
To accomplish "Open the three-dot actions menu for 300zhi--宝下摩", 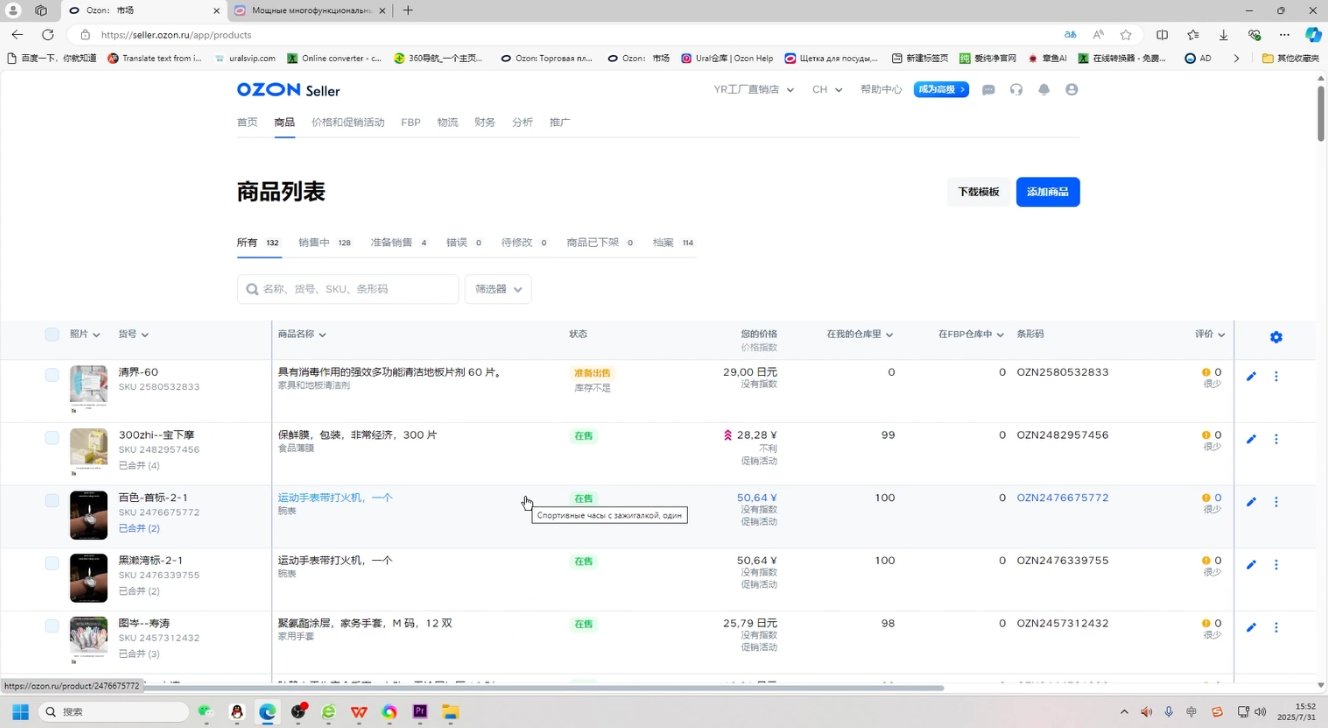I will click(x=1276, y=439).
